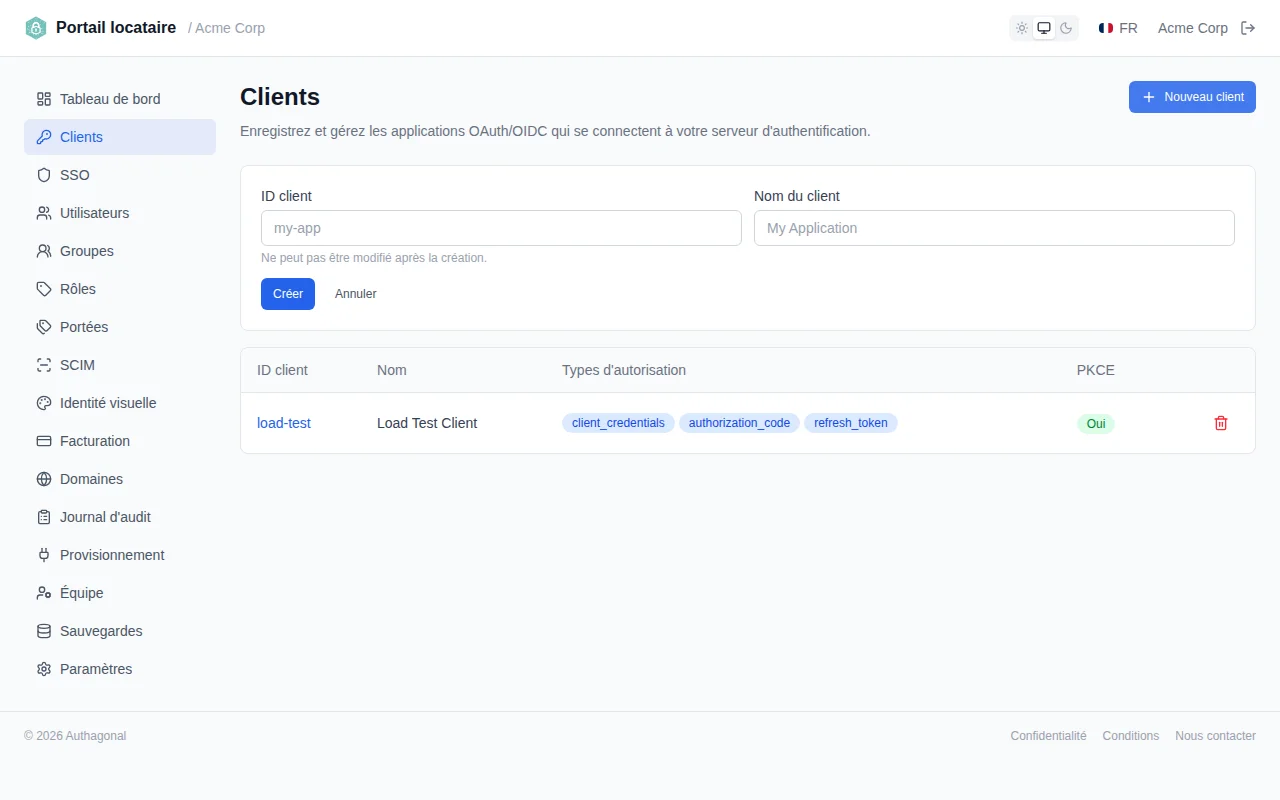
Task: Click the Rôles tag icon
Action: coord(44,289)
